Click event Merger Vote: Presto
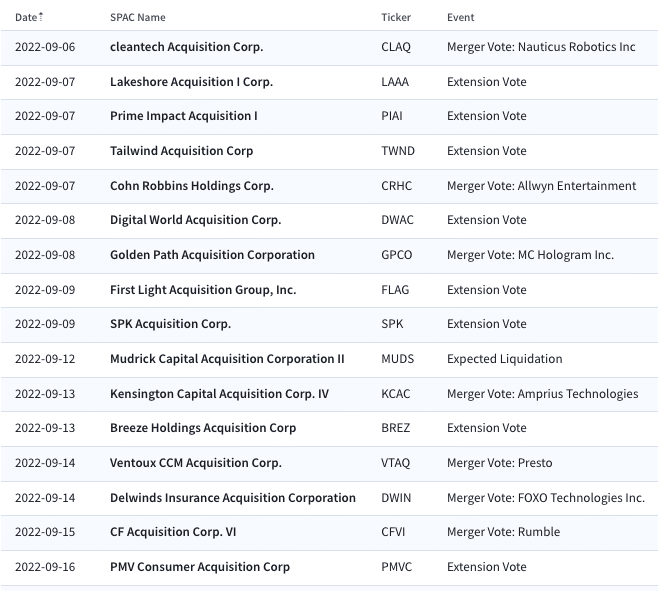 point(499,463)
